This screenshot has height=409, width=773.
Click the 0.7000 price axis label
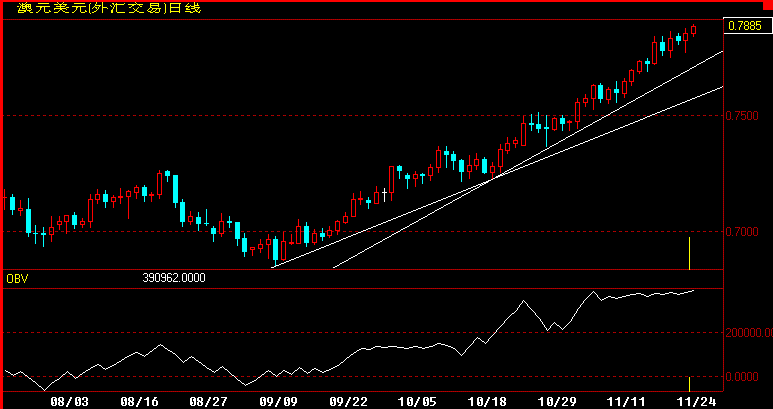pos(742,232)
